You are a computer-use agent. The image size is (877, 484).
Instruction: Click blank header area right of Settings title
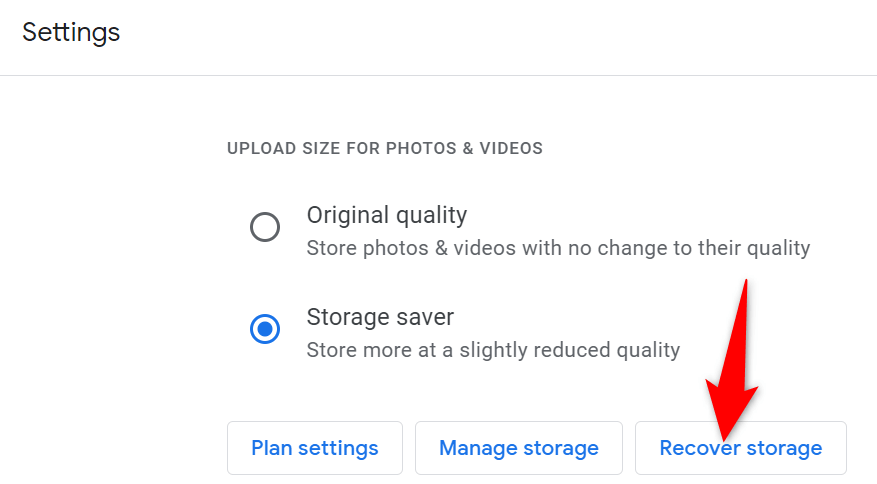(x=500, y=32)
